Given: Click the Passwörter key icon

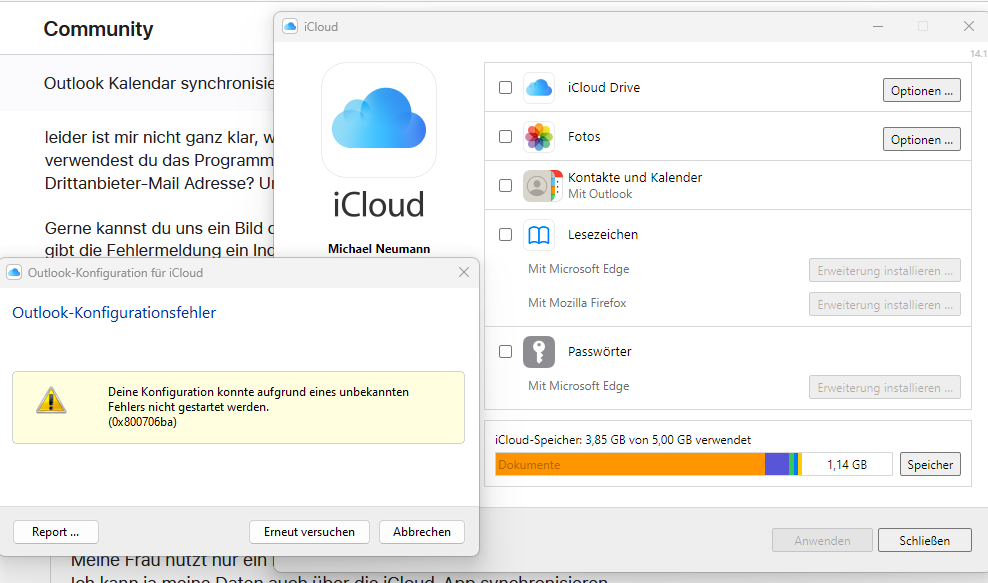Looking at the screenshot, I should coord(539,352).
